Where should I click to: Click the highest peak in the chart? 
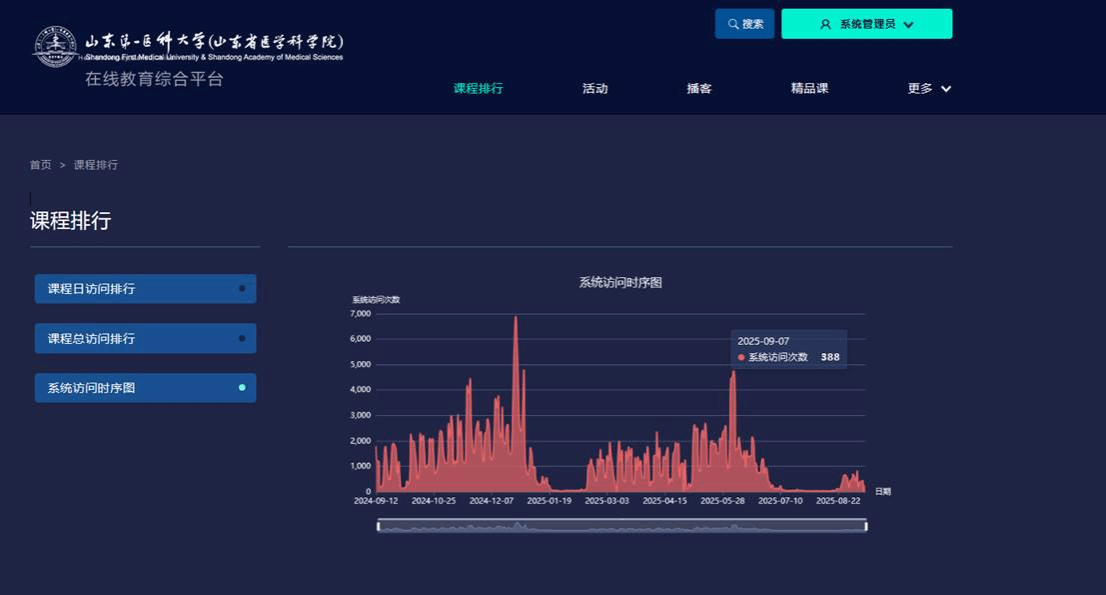(516, 318)
